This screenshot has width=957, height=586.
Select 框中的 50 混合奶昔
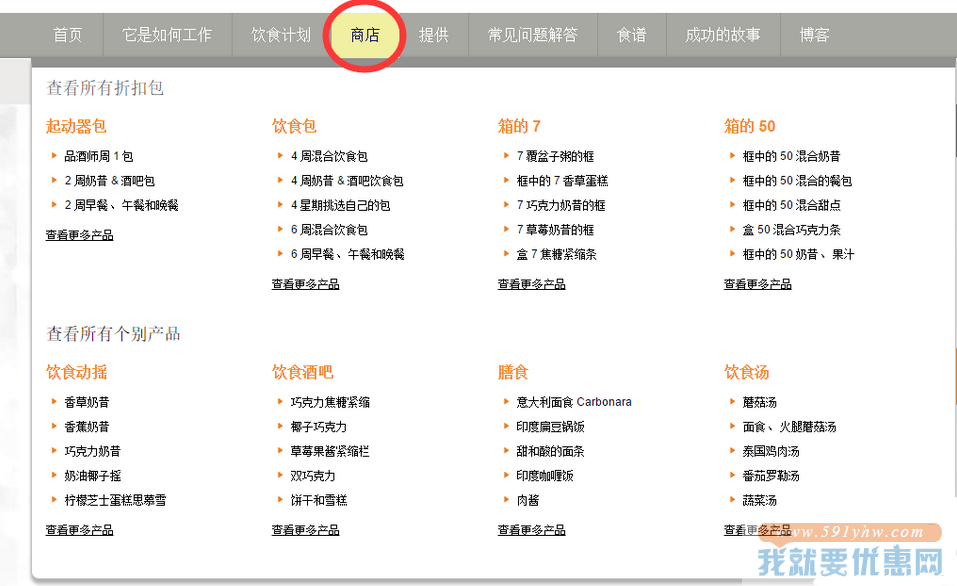(791, 156)
